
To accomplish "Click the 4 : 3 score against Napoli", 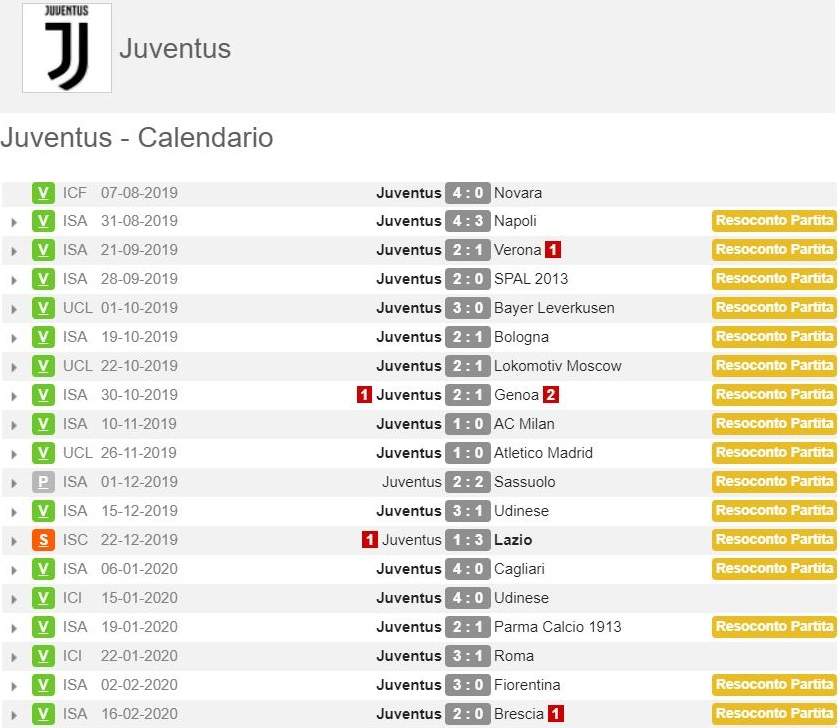I will click(467, 221).
